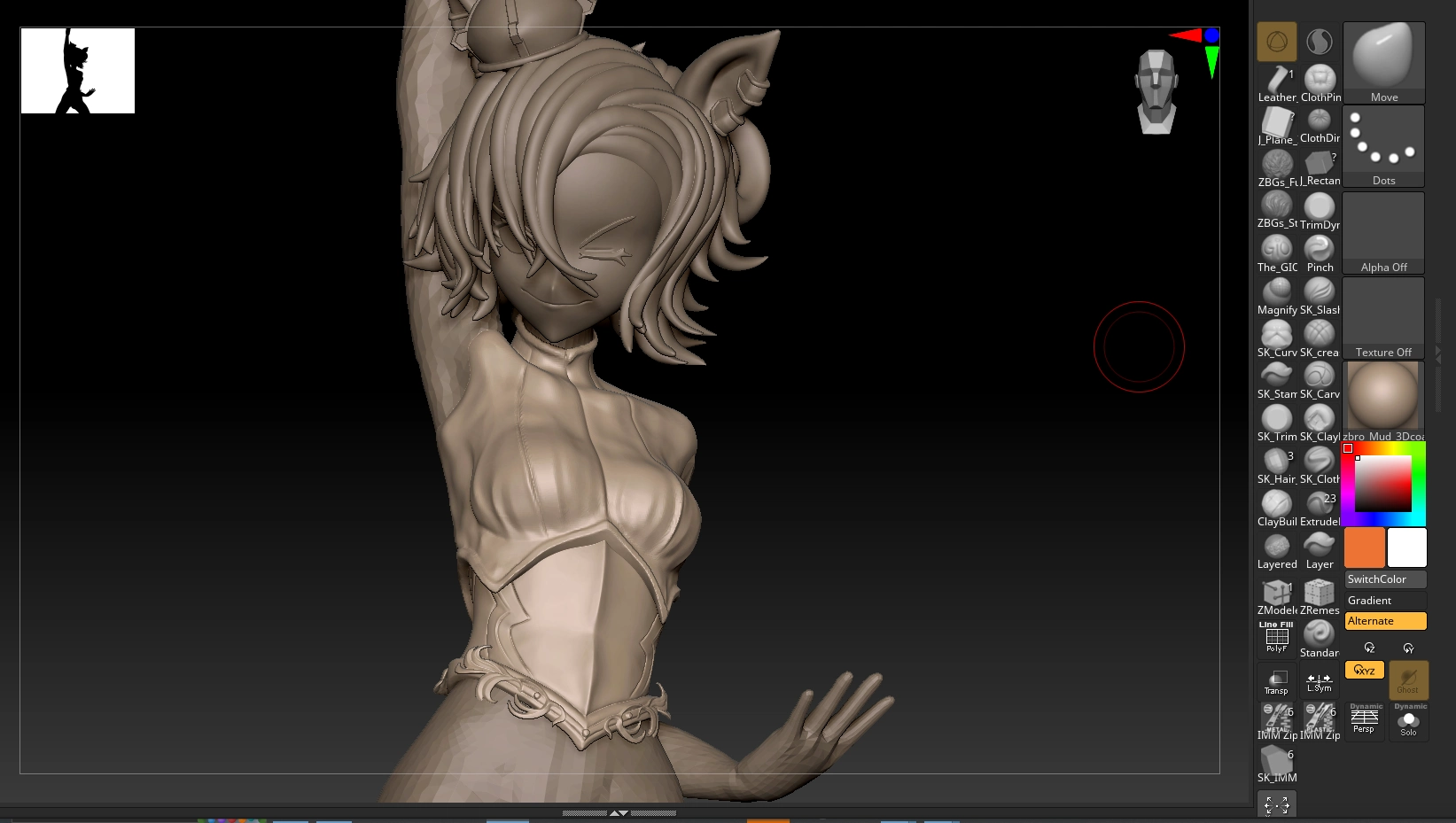Select the SK_Curve brush
Image resolution: width=1456 pixels, height=823 pixels.
[x=1277, y=339]
